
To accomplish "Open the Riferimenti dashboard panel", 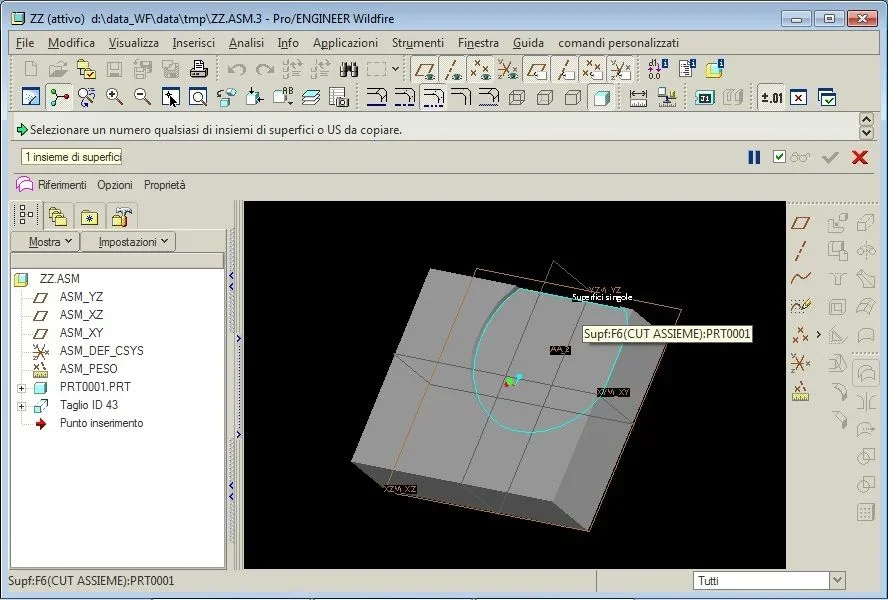I will coord(62,185).
